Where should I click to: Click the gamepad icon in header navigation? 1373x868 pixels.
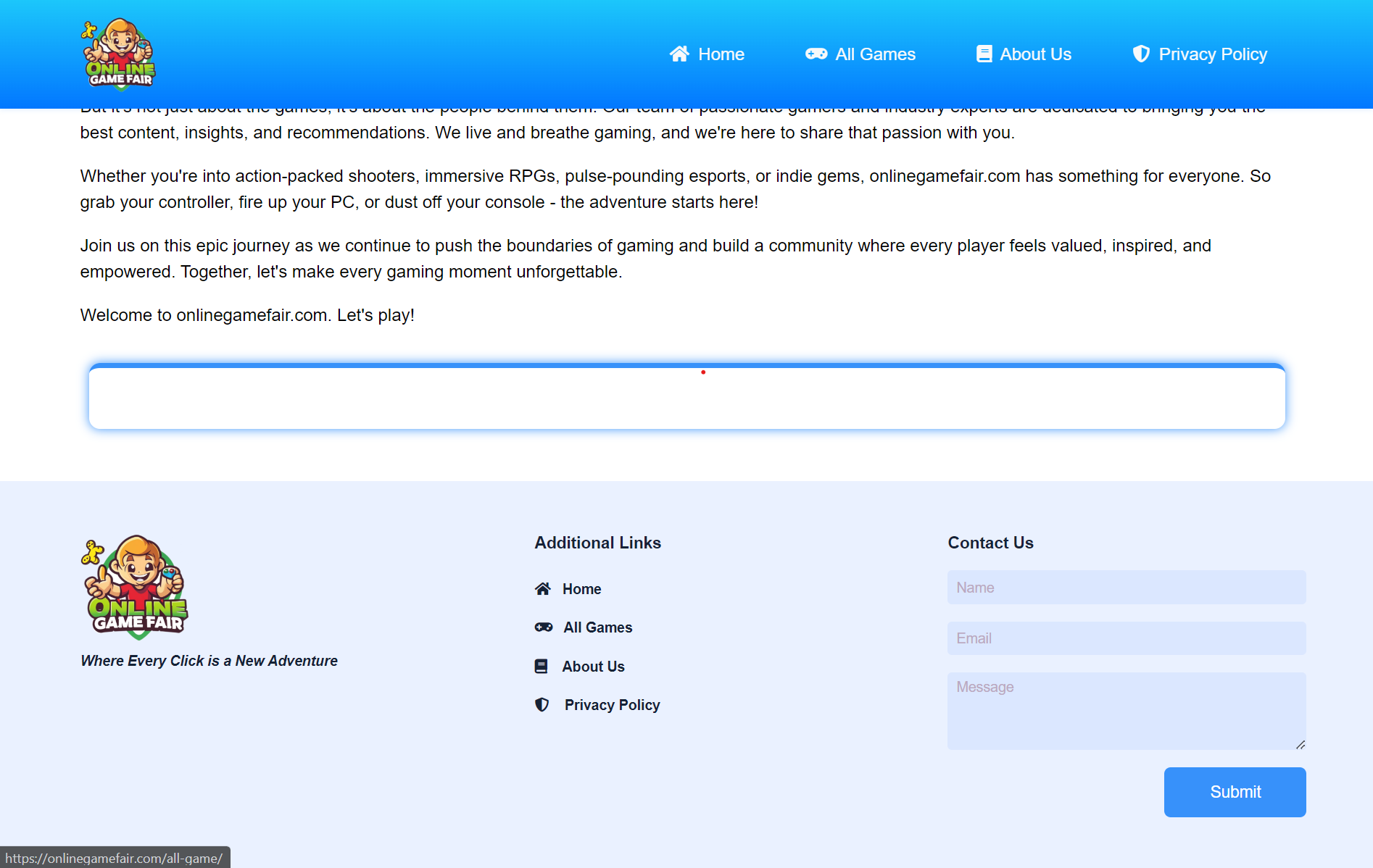[x=816, y=54]
